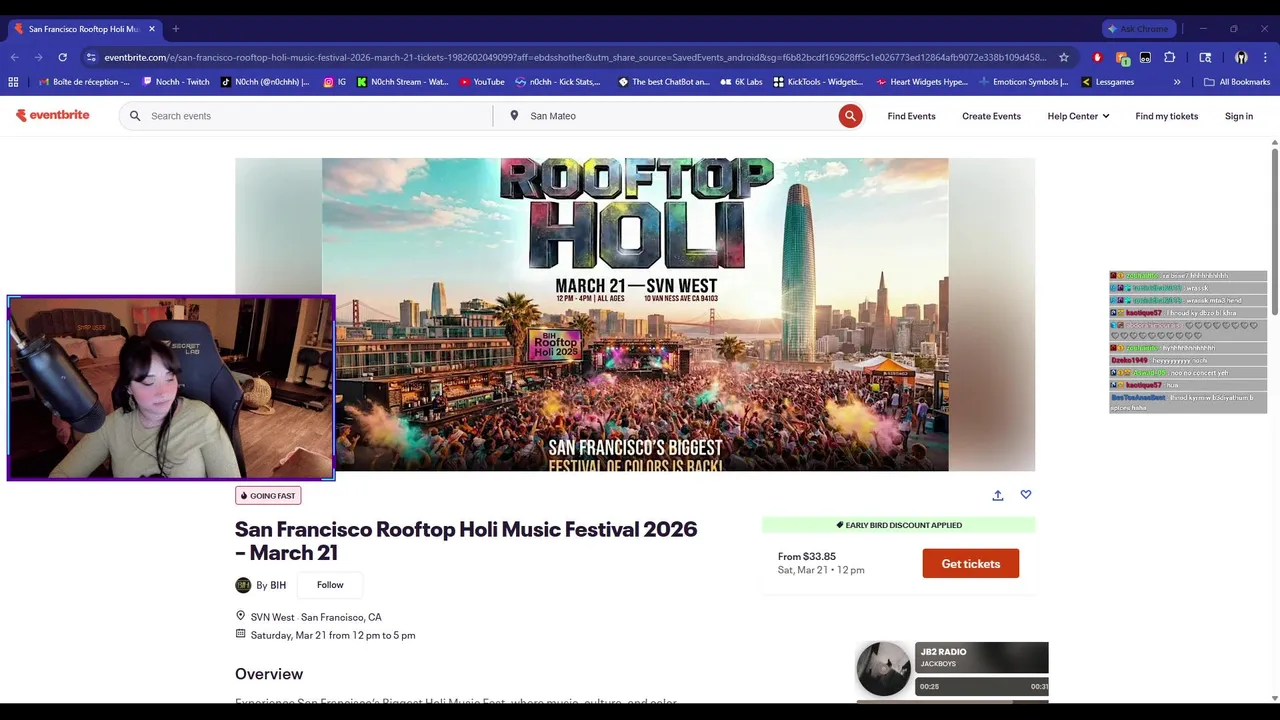The width and height of the screenshot is (1280, 720).
Task: Click the Eventbrite logo
Action: click(52, 115)
